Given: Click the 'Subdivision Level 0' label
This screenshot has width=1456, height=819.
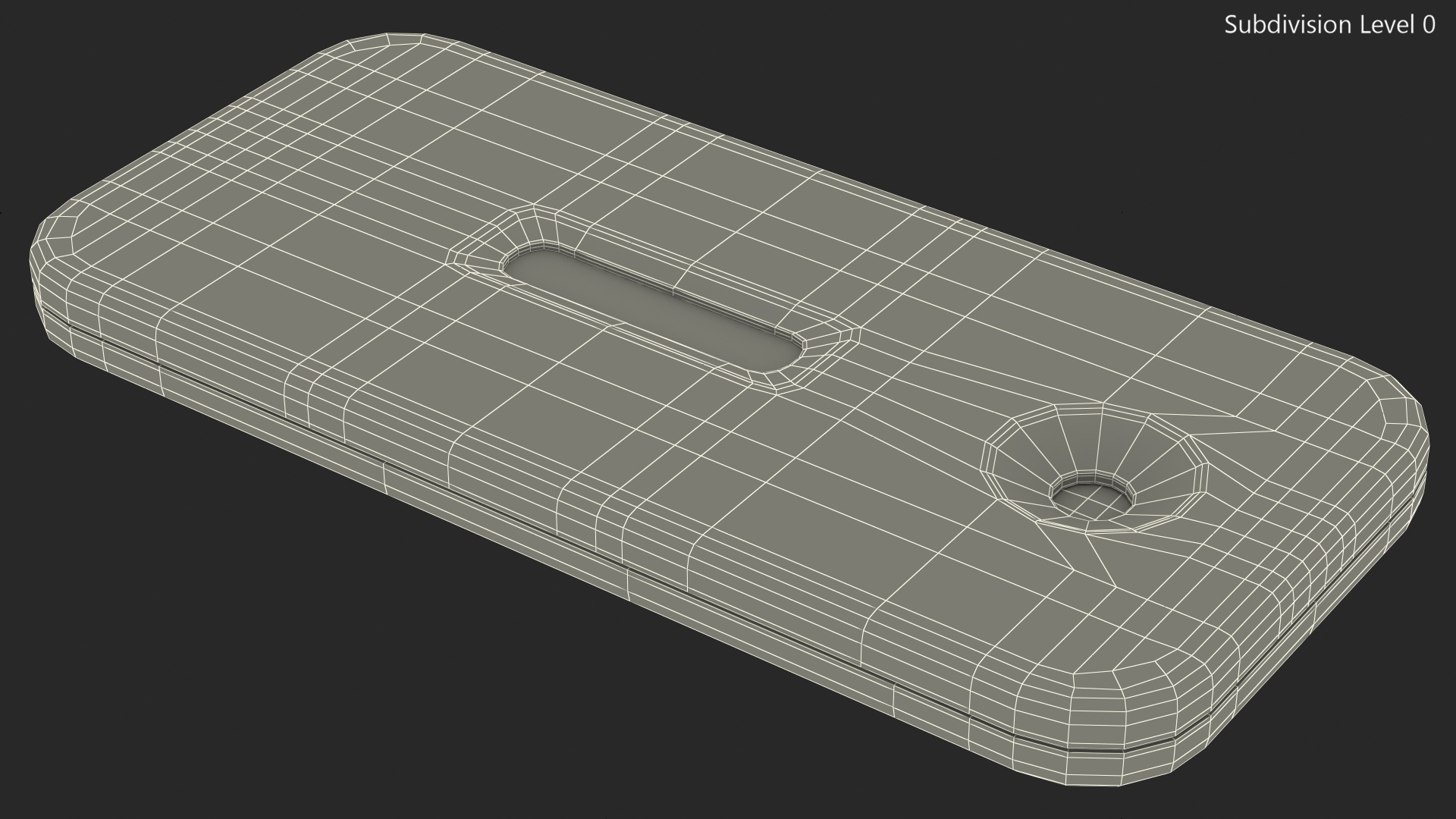Looking at the screenshot, I should pyautogui.click(x=1330, y=25).
